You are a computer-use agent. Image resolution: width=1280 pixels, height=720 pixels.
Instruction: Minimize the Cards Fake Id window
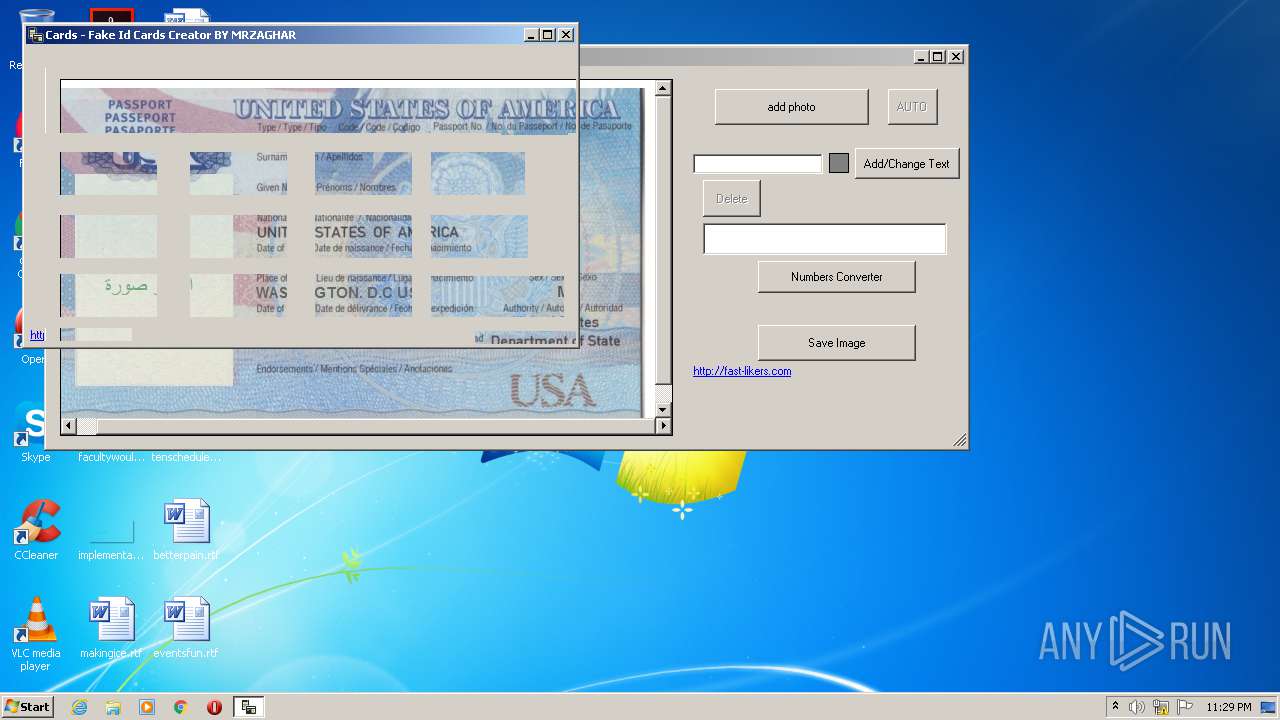tap(531, 35)
